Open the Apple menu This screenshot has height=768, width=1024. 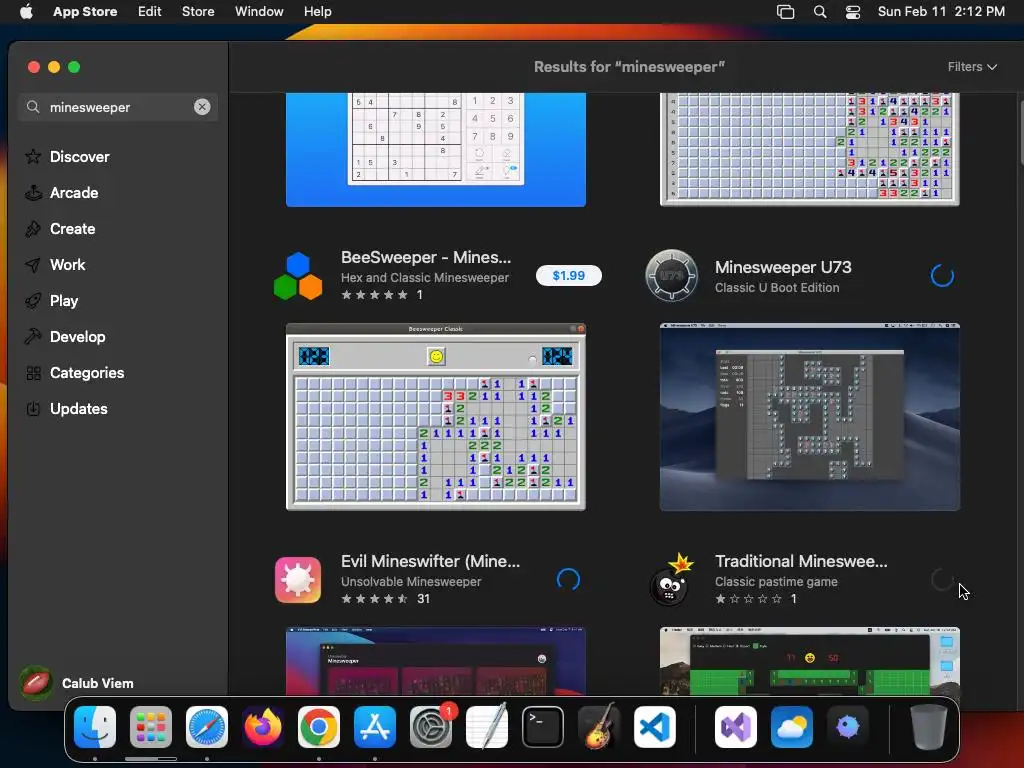tap(26, 11)
